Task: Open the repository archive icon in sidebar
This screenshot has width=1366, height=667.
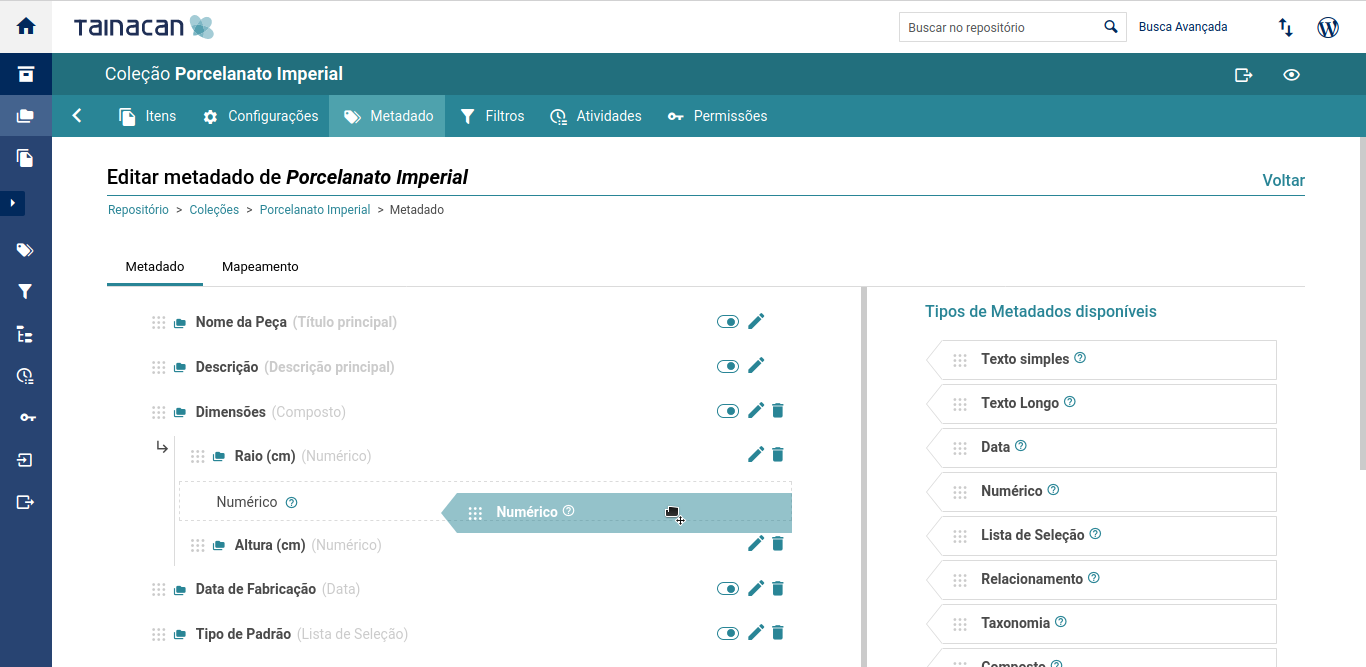Action: (x=26, y=74)
